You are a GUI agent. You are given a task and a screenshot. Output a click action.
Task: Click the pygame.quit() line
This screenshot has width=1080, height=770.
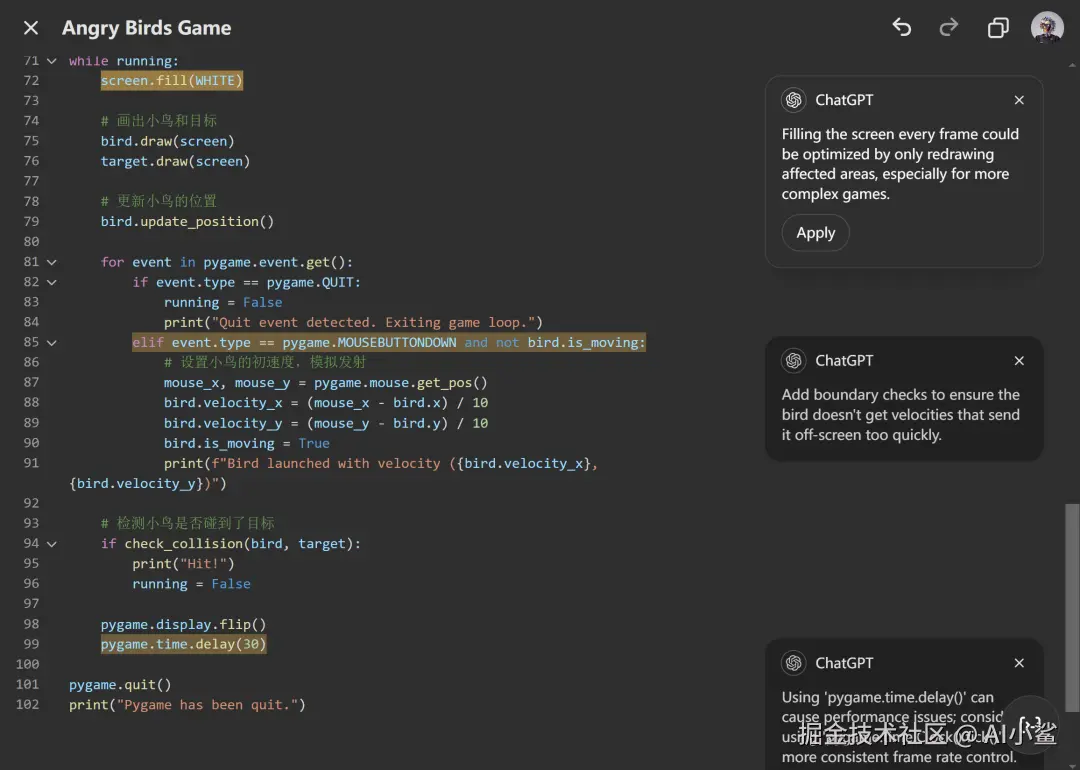(120, 685)
